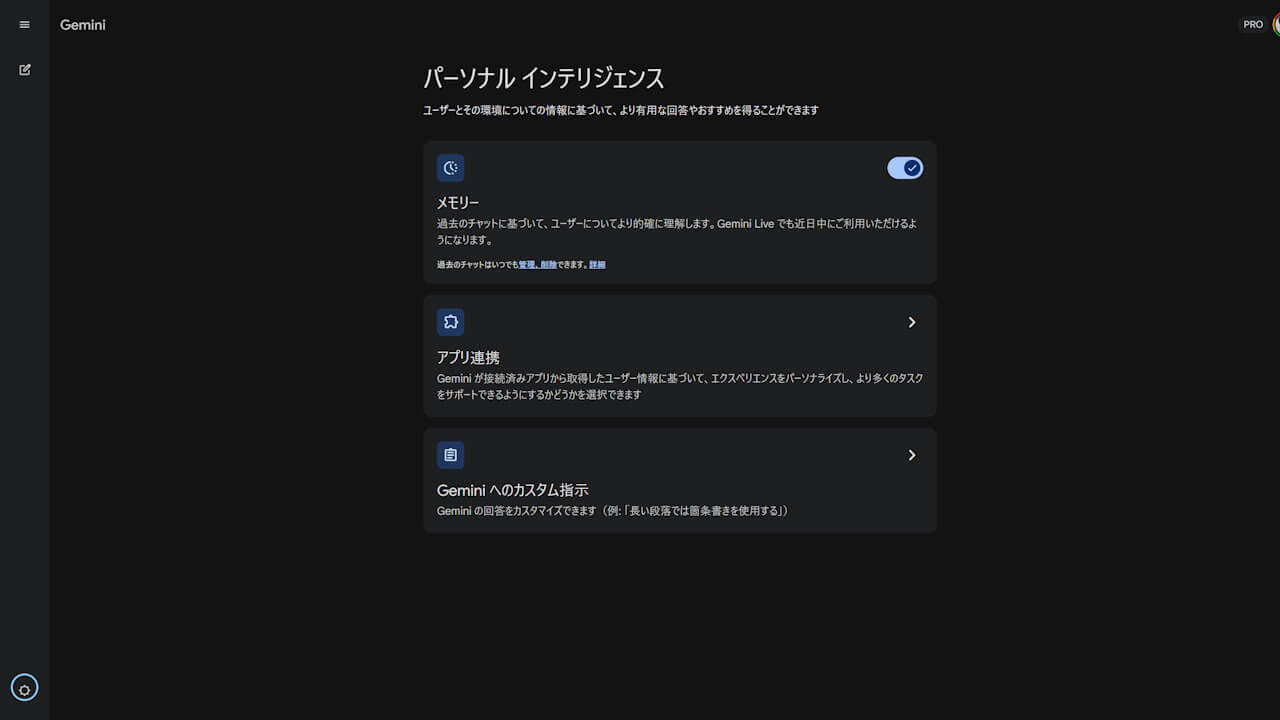The image size is (1280, 720).
Task: Click the メモリー card title
Action: pyautogui.click(x=458, y=203)
